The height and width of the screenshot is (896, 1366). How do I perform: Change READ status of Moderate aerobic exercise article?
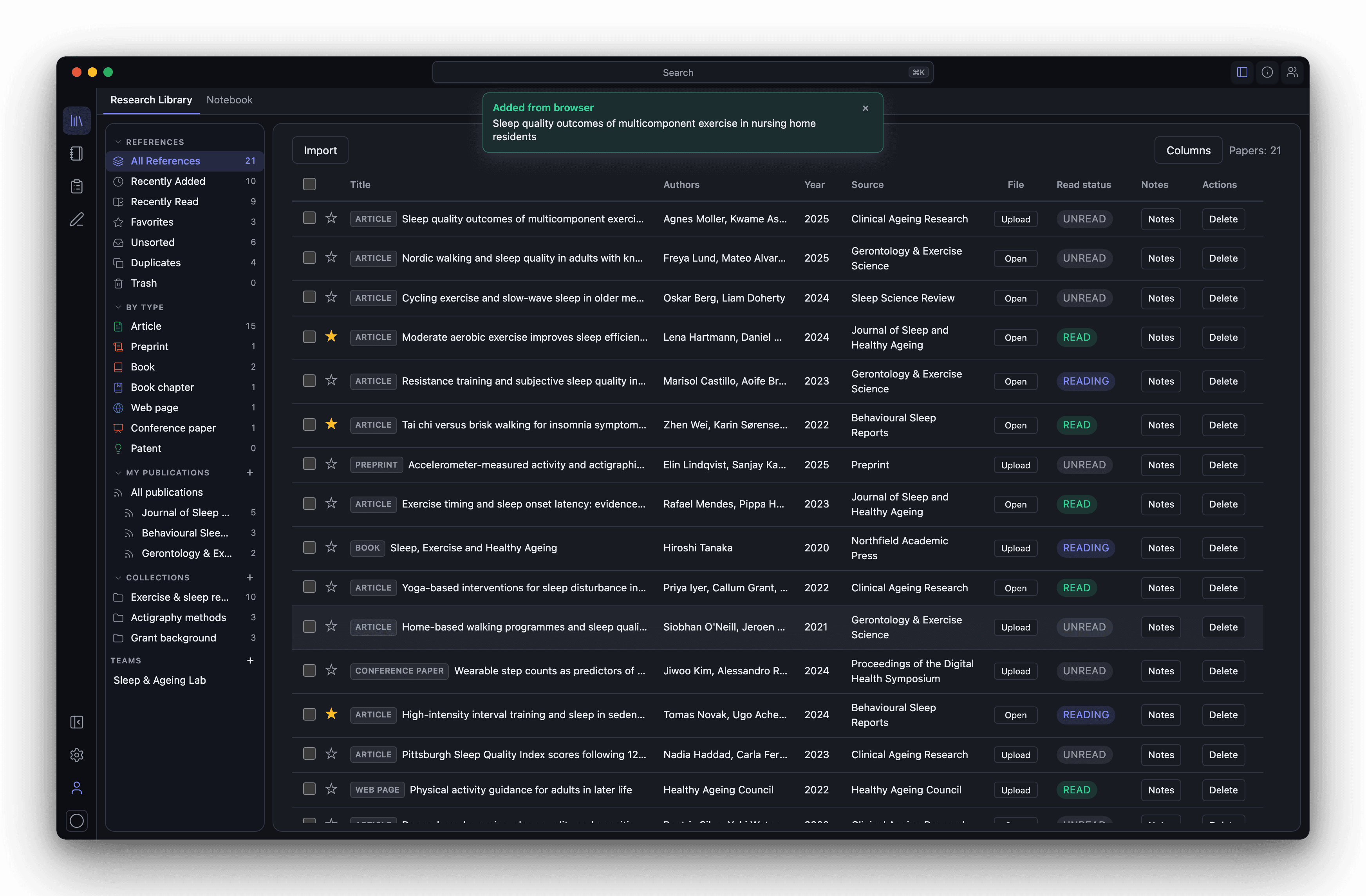point(1076,338)
